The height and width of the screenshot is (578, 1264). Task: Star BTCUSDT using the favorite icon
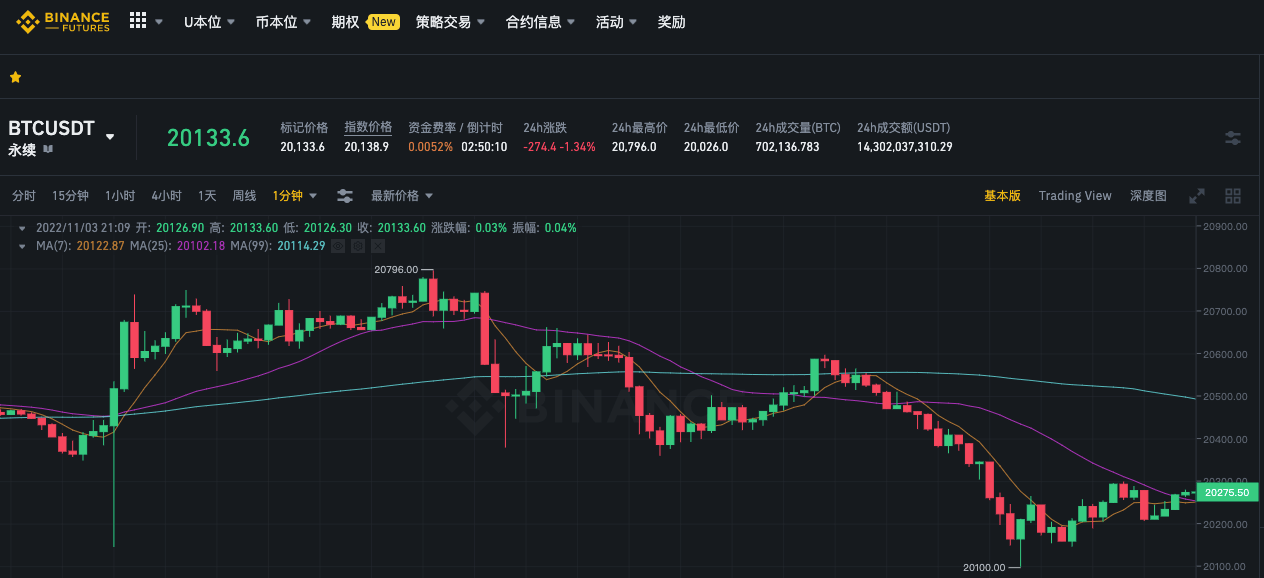click(x=15, y=76)
